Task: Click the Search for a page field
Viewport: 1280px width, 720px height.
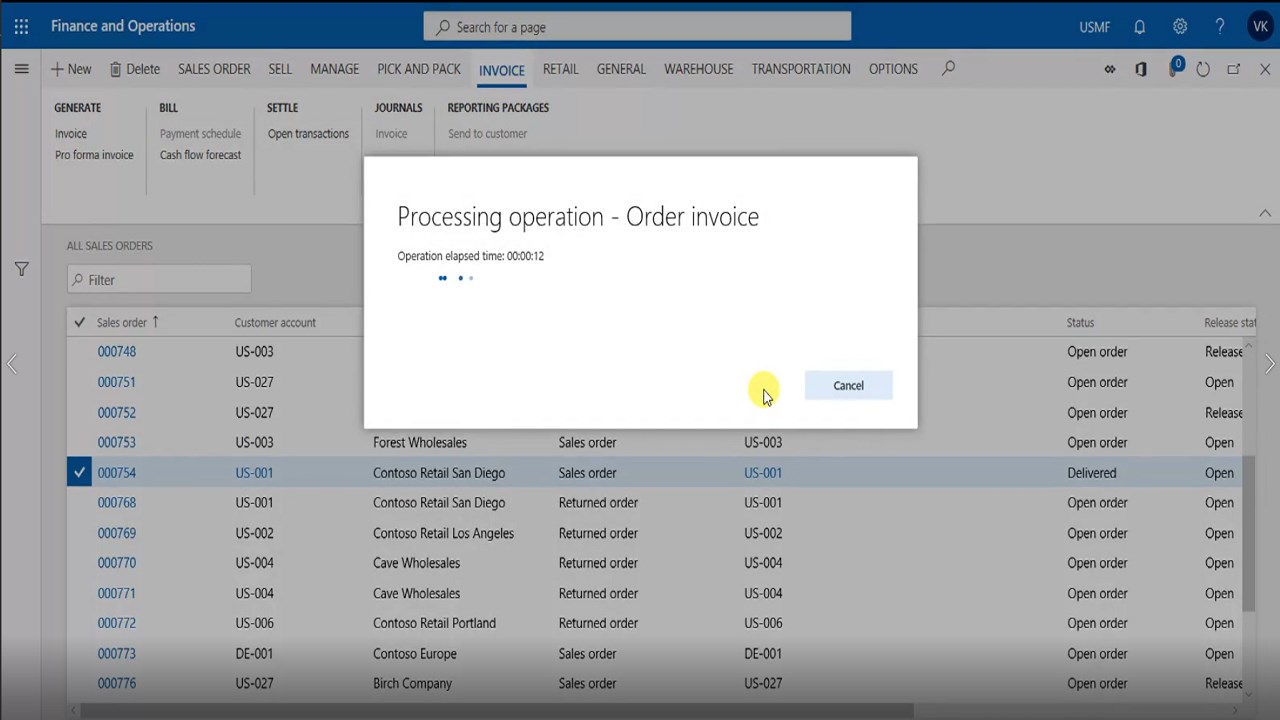Action: pyautogui.click(x=637, y=27)
